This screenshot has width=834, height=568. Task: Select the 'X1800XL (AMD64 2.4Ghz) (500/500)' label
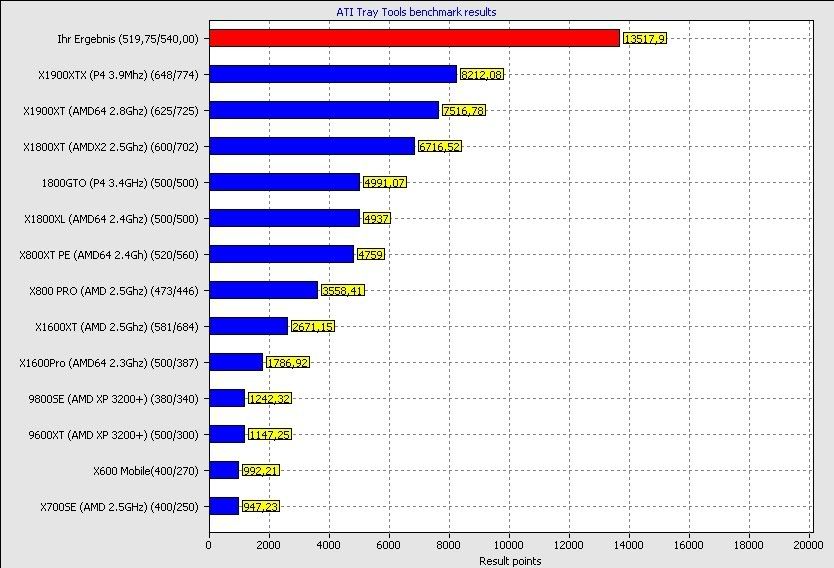(111, 219)
